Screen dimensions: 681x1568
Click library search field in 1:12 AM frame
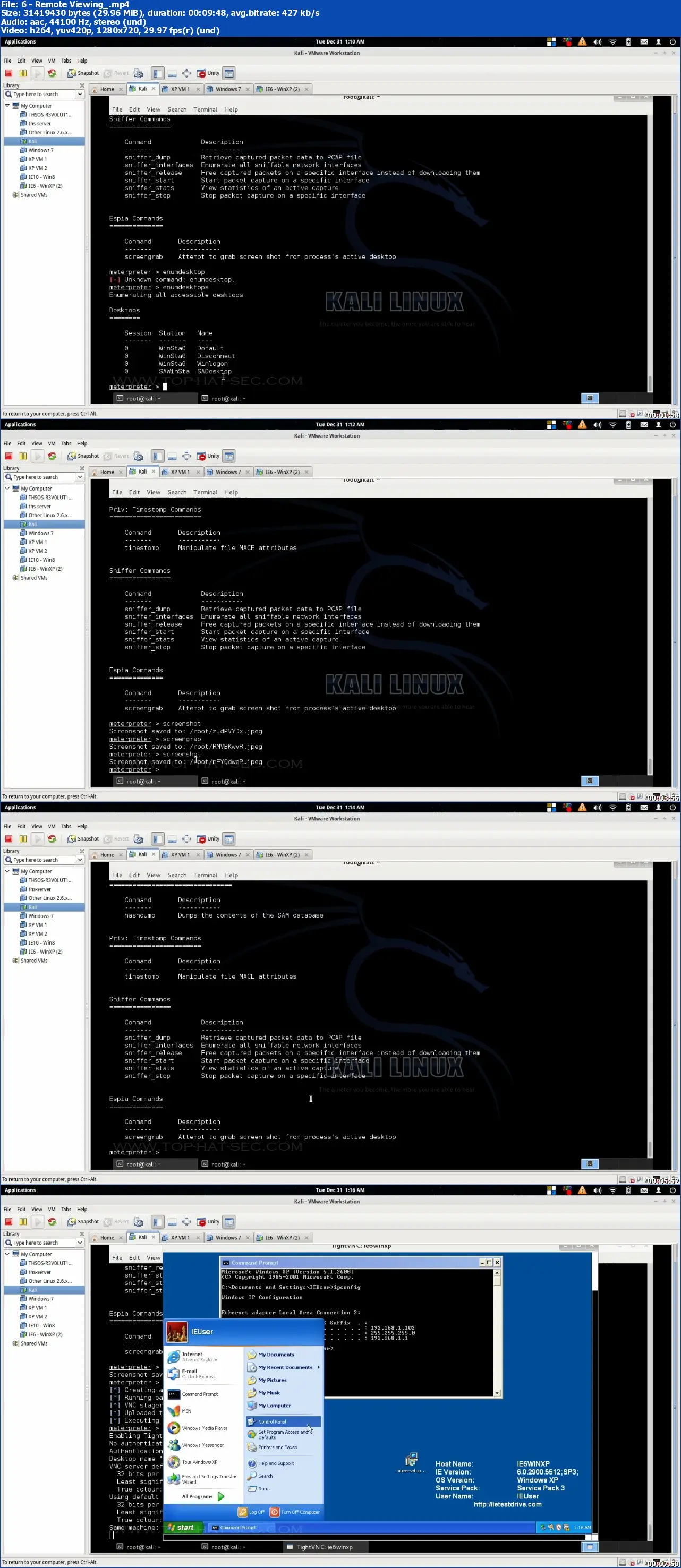pos(40,477)
